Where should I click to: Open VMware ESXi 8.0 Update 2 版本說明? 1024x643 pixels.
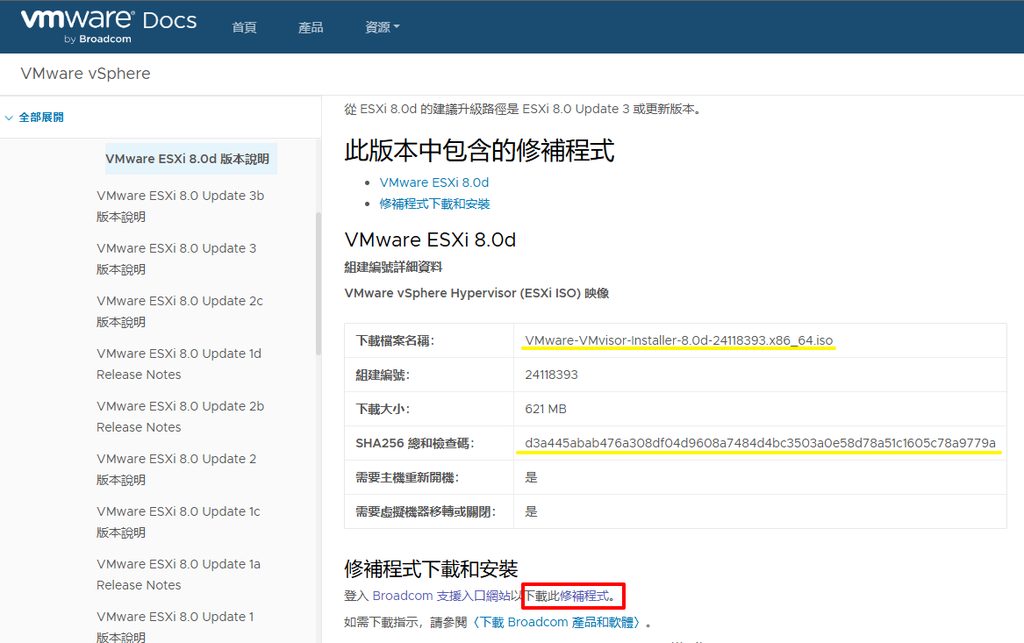tap(176, 469)
